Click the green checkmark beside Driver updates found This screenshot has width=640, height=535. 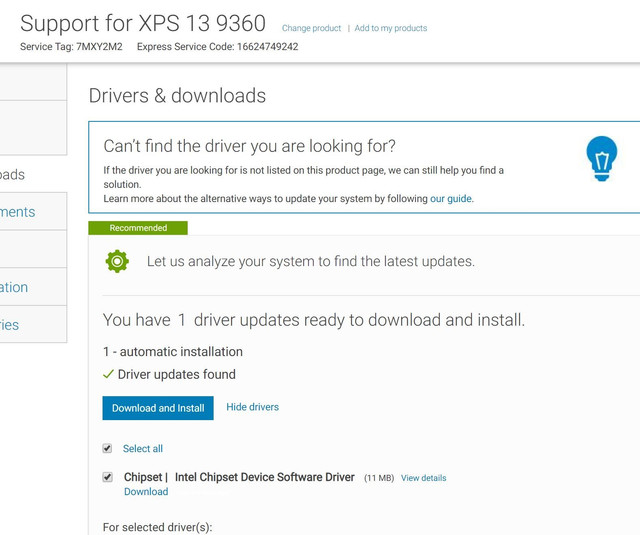click(x=108, y=374)
